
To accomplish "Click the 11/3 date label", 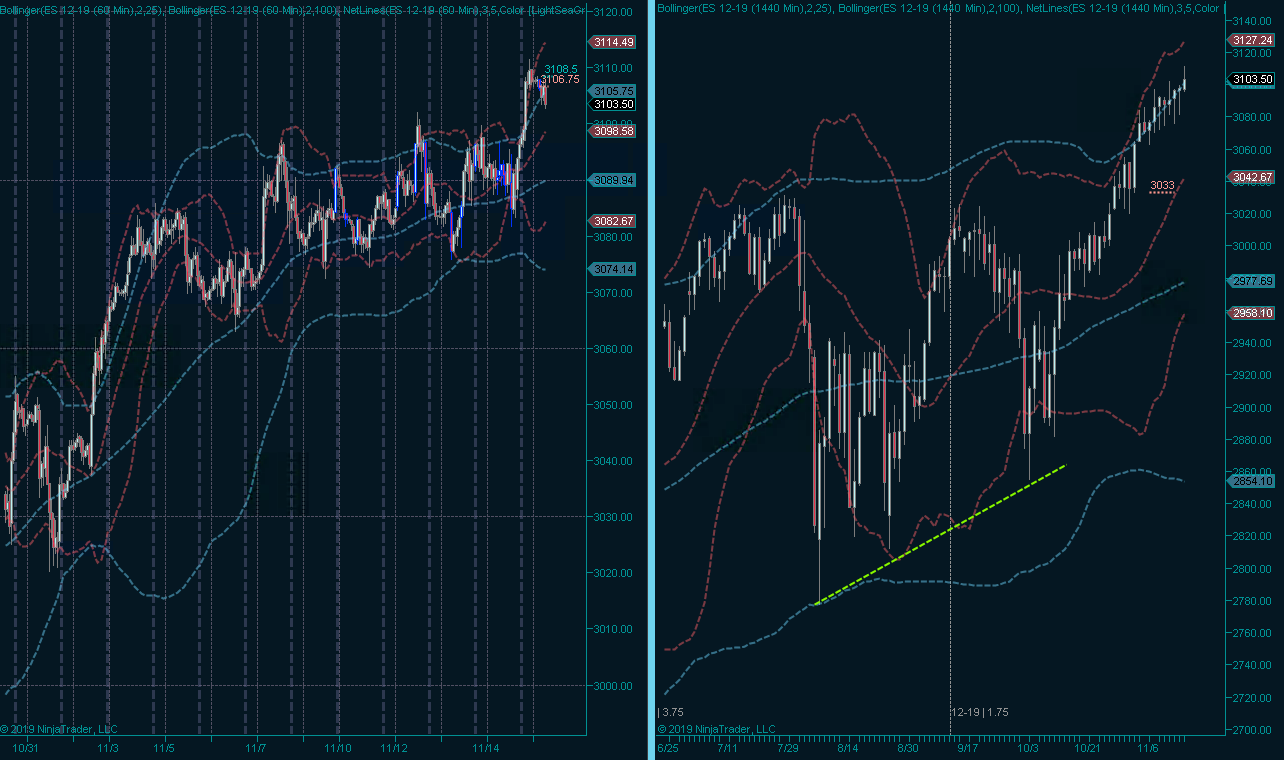I will click(108, 748).
